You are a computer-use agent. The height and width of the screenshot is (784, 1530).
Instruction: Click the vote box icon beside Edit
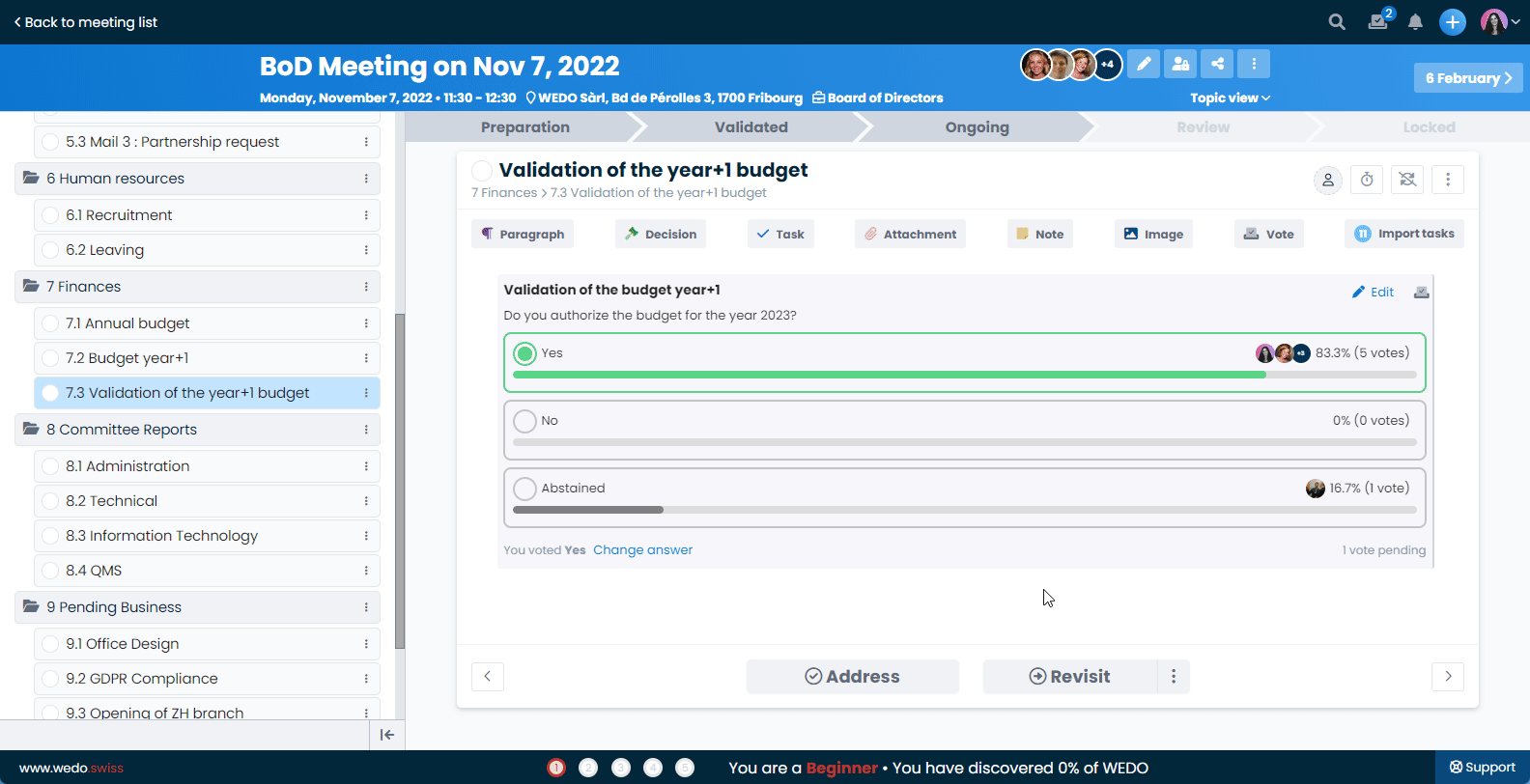[x=1422, y=292]
